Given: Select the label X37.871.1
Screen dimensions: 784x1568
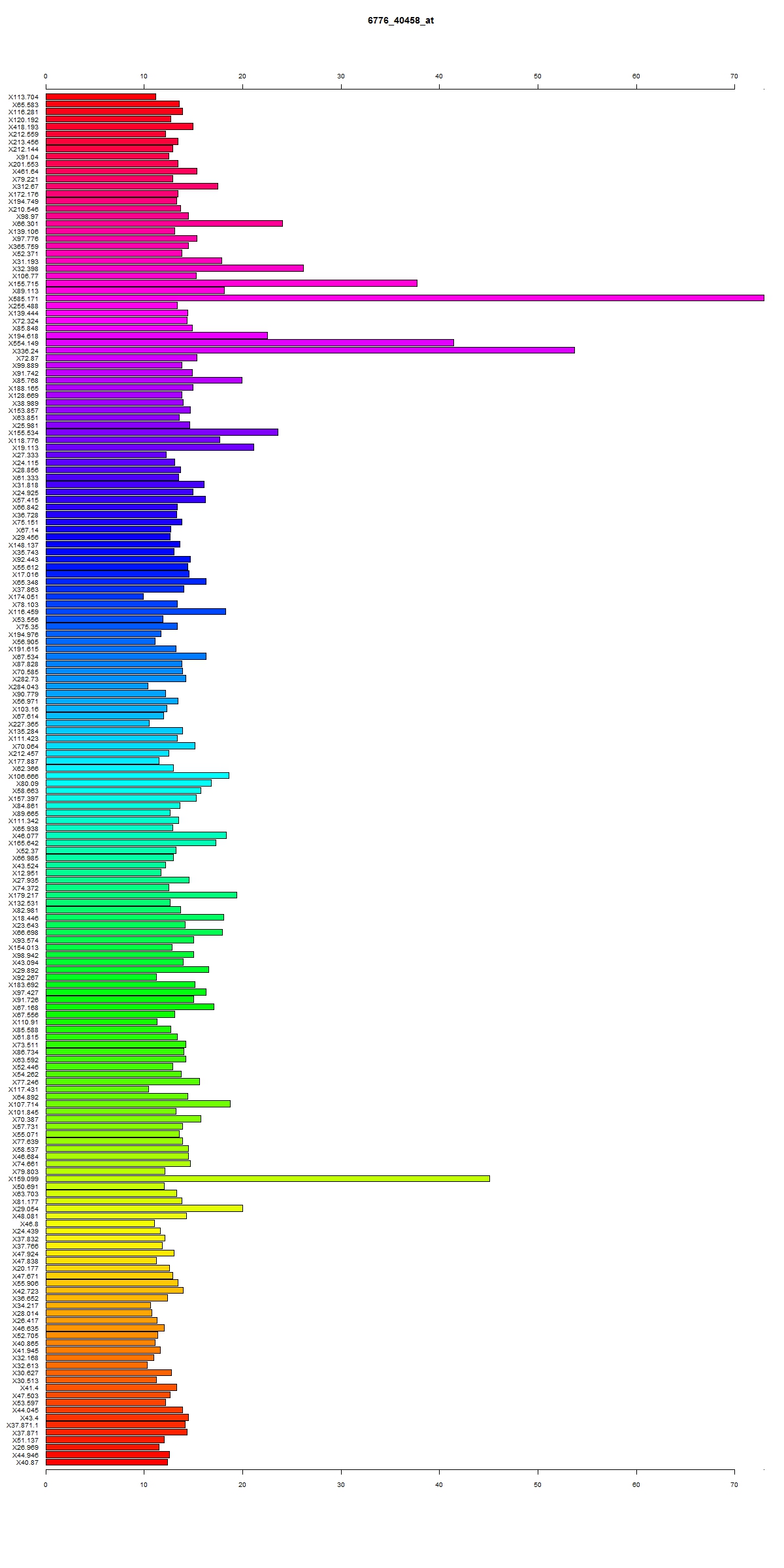Looking at the screenshot, I should tap(23, 1425).
